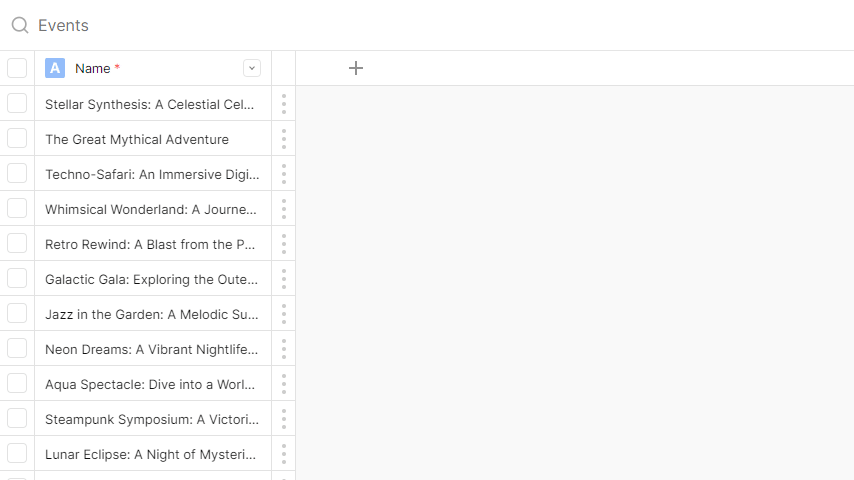Select cell 'Steampunk Symposium: A Victori...'
Image resolution: width=854 pixels, height=480 pixels.
click(x=153, y=419)
